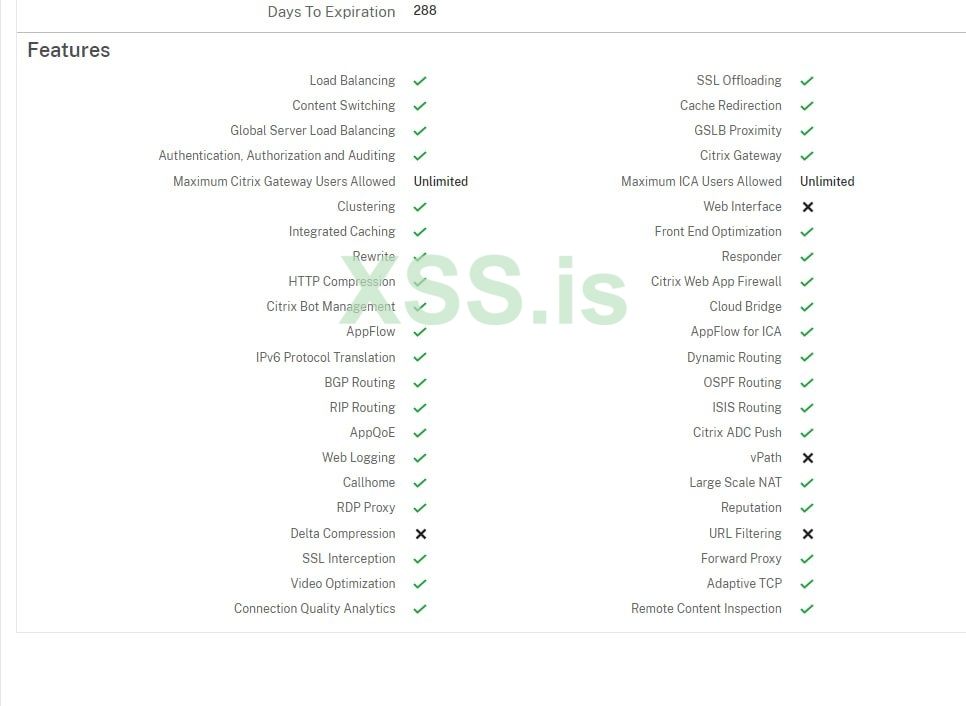The height and width of the screenshot is (706, 966).
Task: Click the Large Scale NAT label
Action: click(735, 483)
